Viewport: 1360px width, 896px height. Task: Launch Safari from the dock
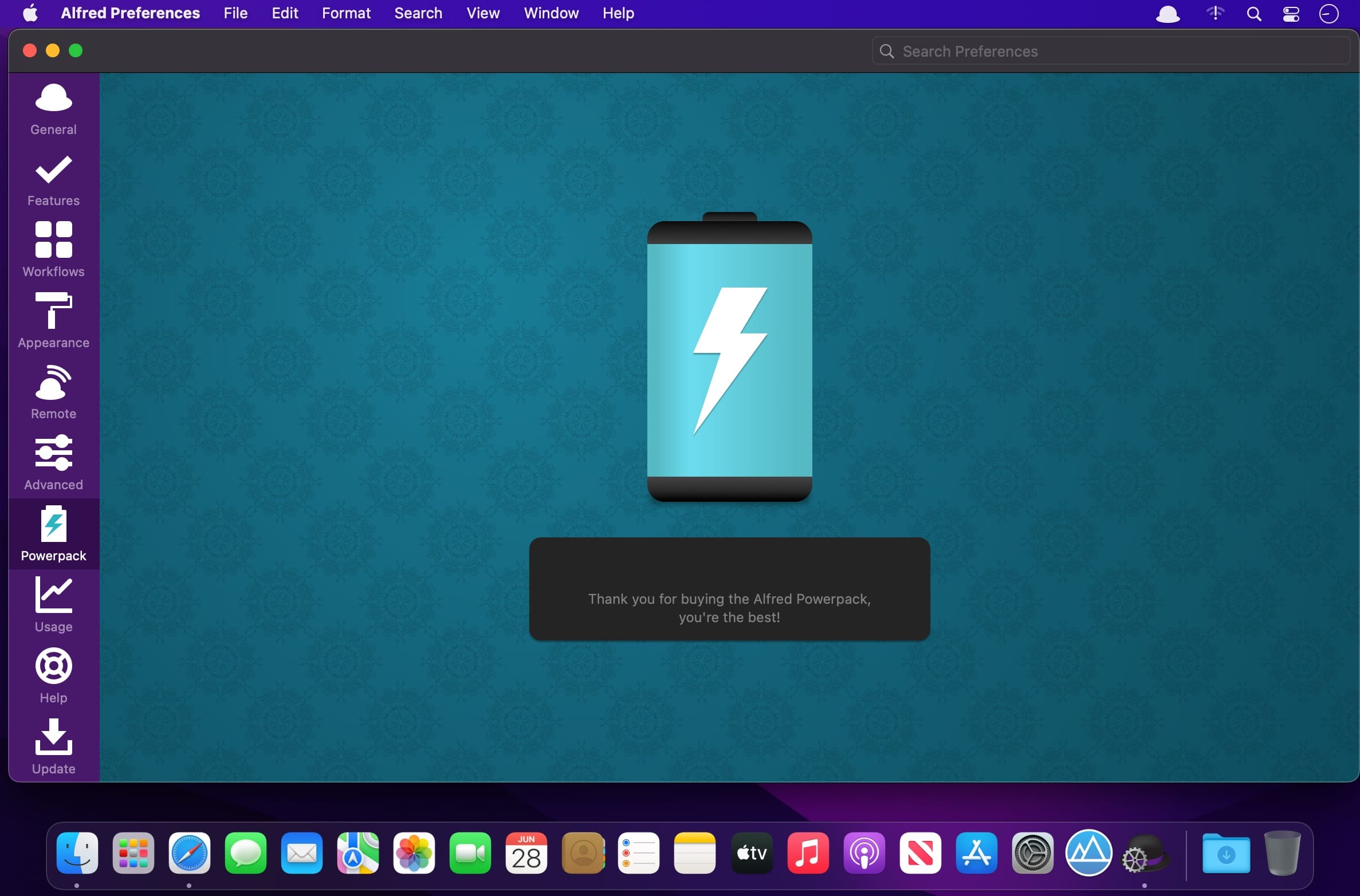[x=189, y=853]
